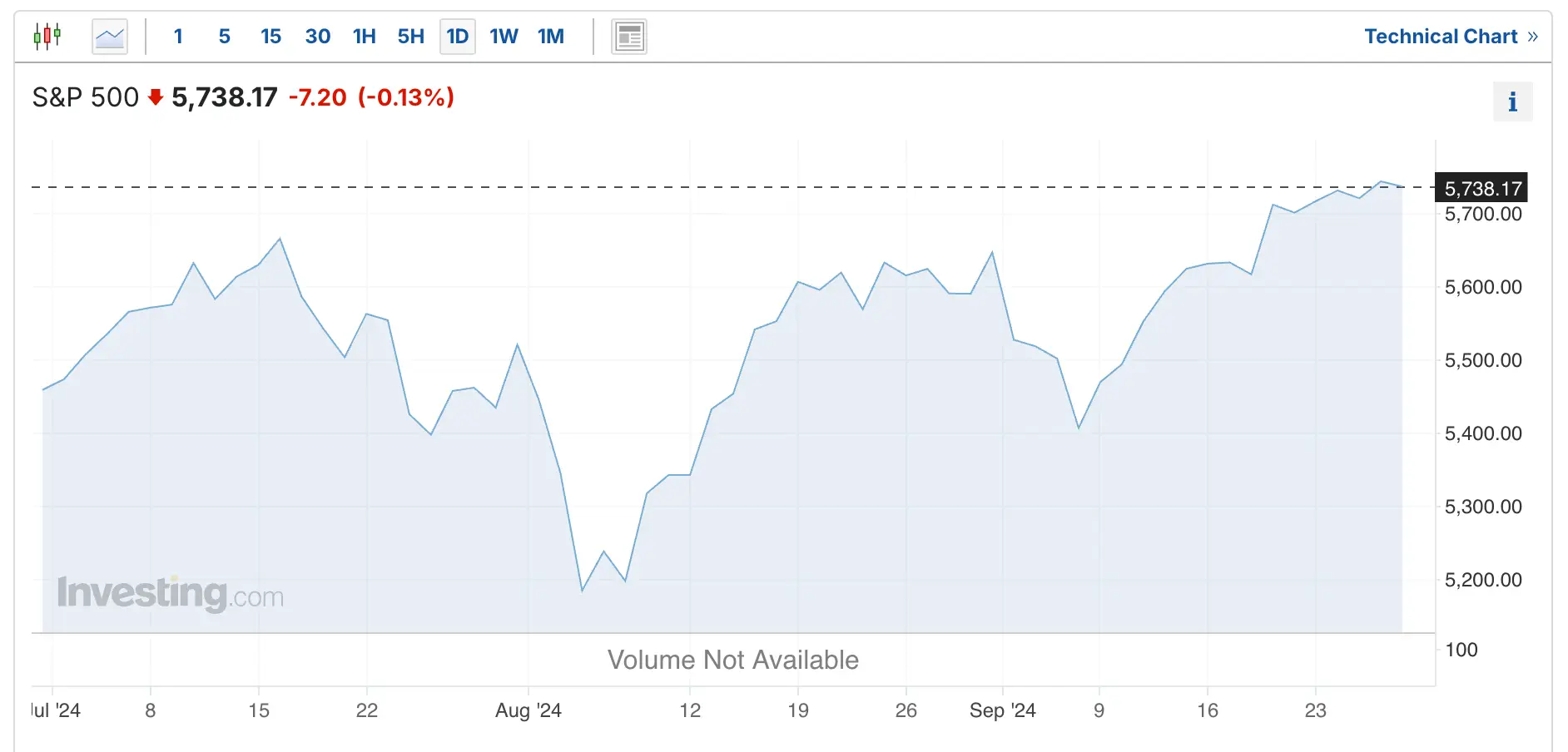Click the S&P 500 title
1568x752 pixels.
[x=86, y=97]
